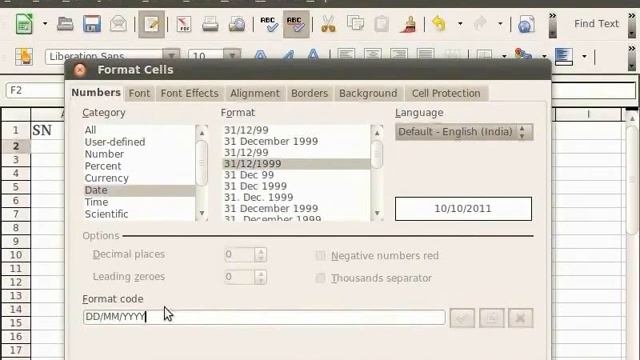The width and height of the screenshot is (640, 360).
Task: Select the 31 Dec 1999 format entry
Action: coord(296,186)
